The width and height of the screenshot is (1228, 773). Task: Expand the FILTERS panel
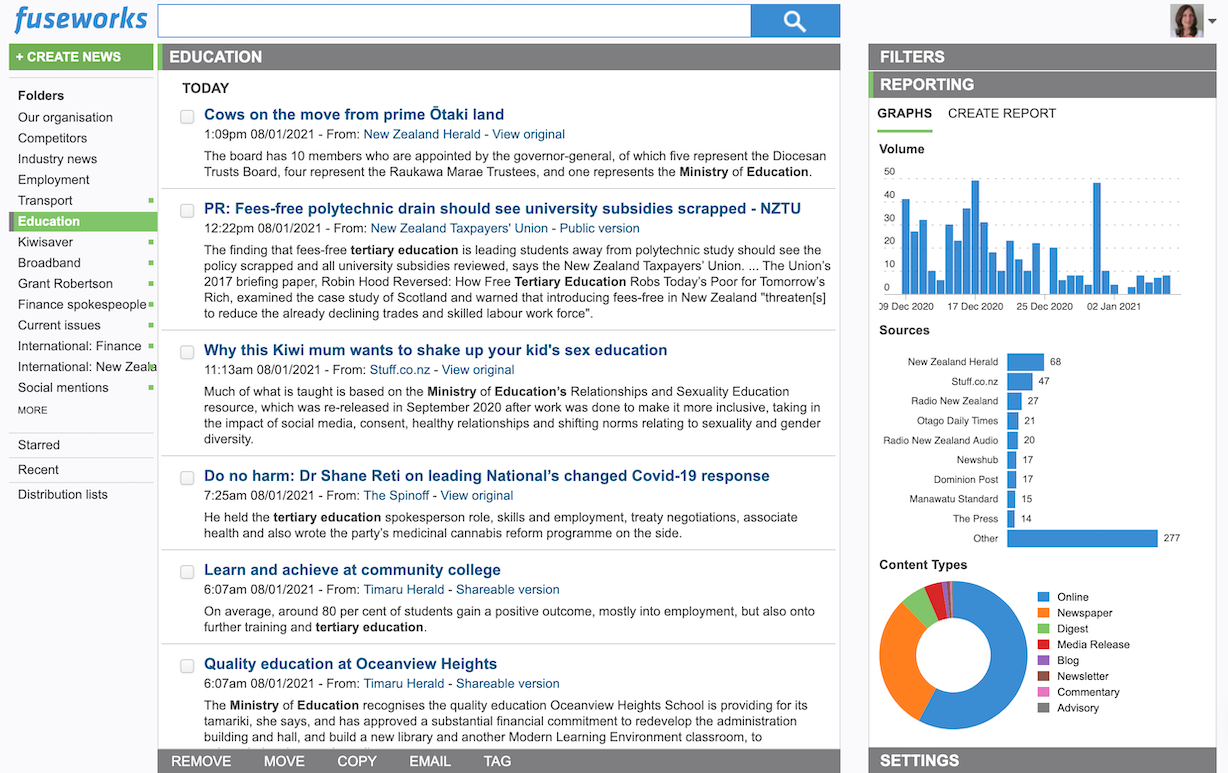point(1044,57)
